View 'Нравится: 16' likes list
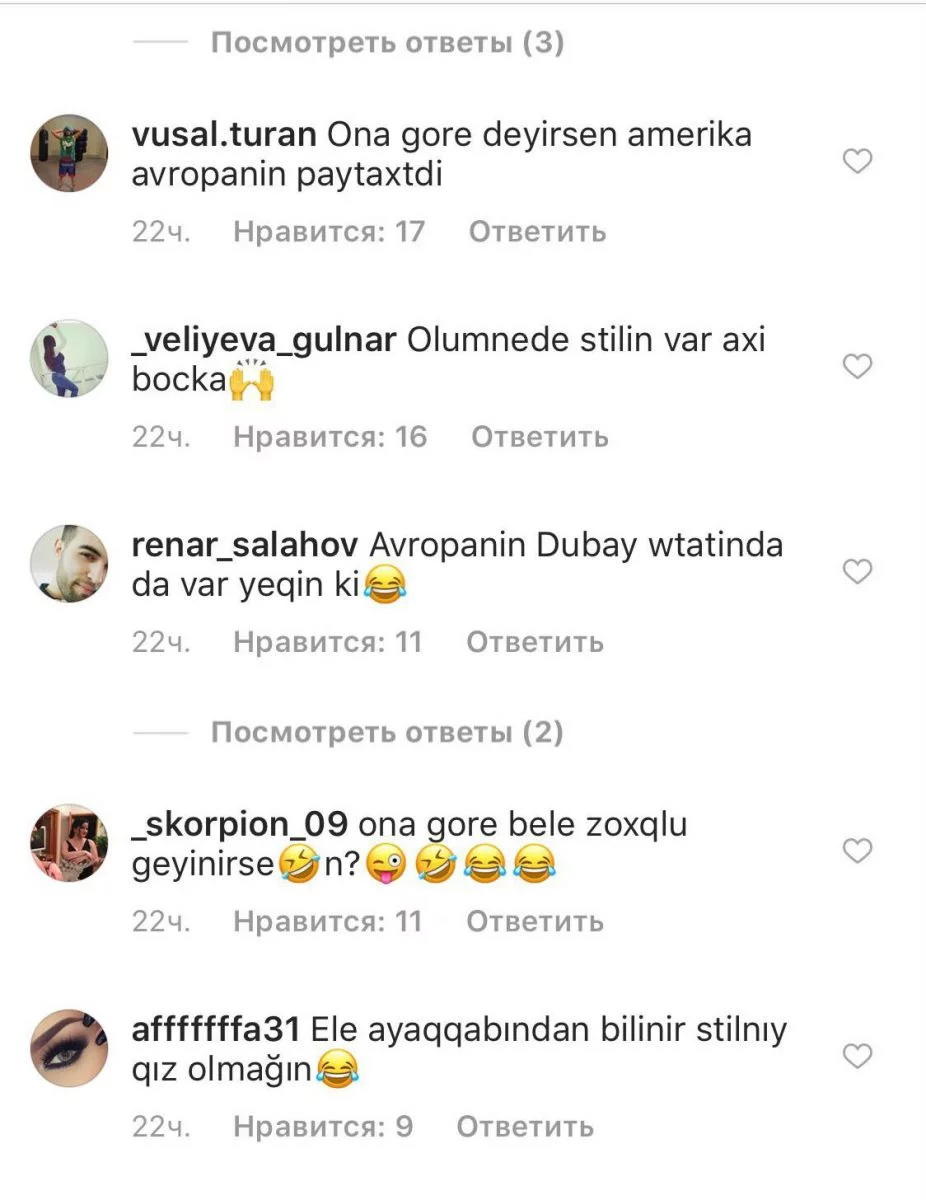Image resolution: width=926 pixels, height=1200 pixels. pos(330,437)
